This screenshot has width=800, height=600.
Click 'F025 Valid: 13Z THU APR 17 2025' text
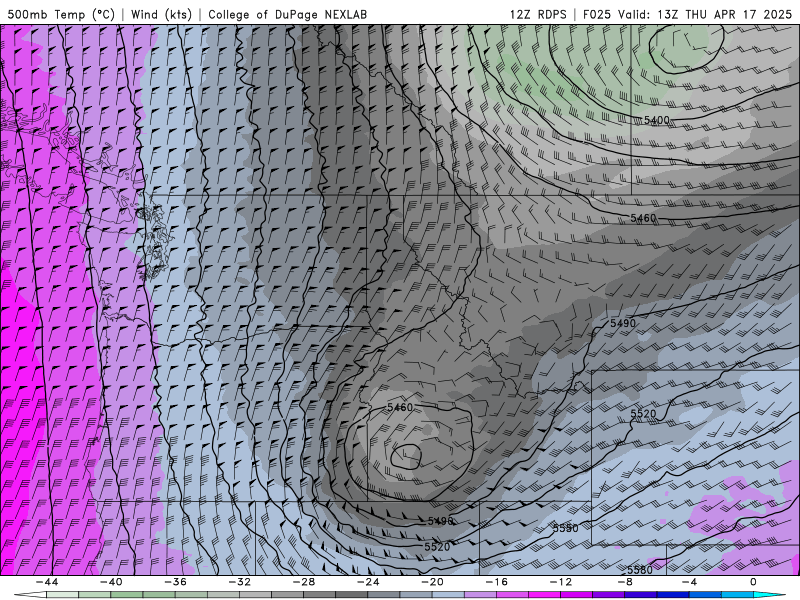click(687, 14)
